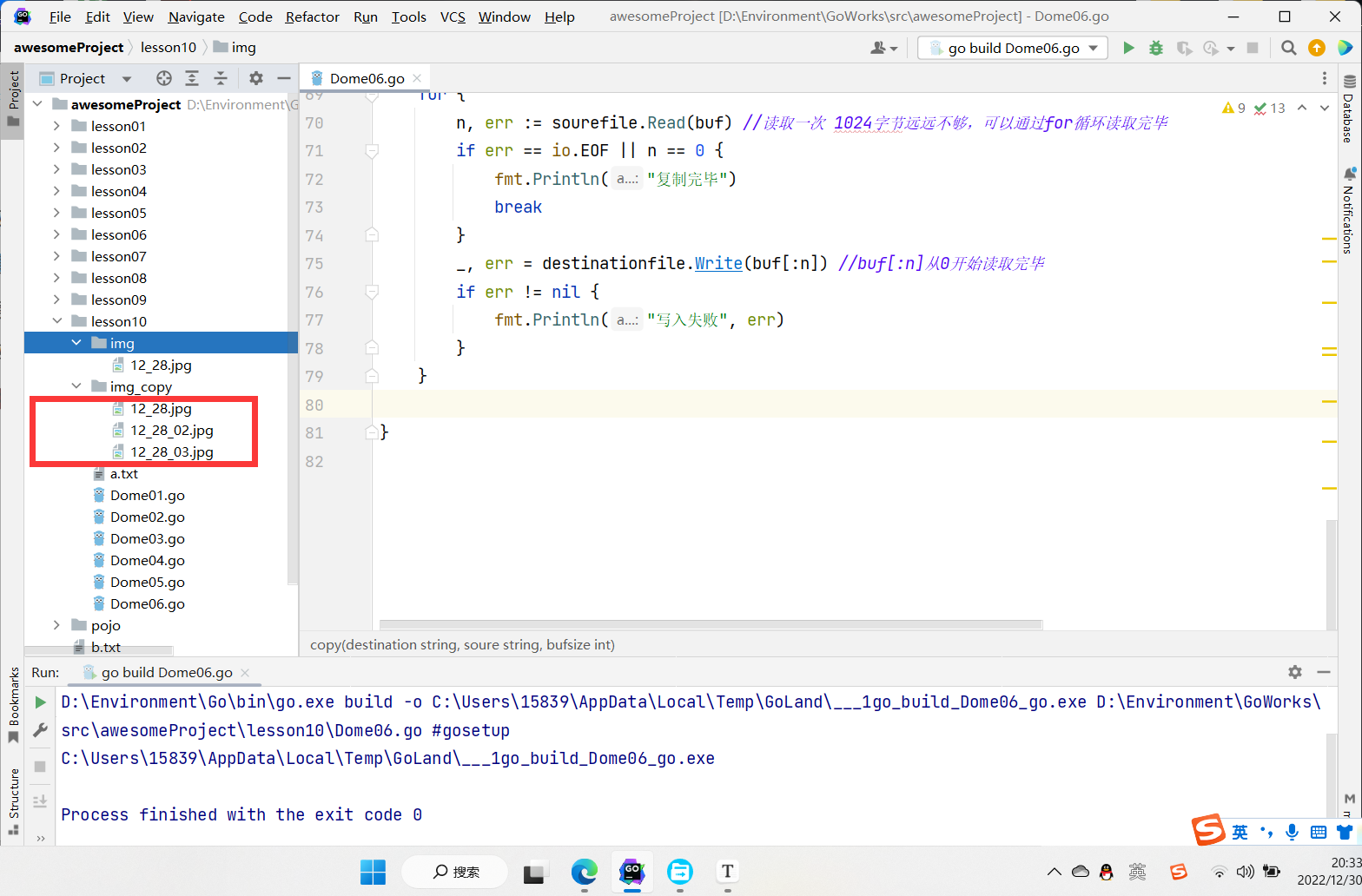The image size is (1362, 896).
Task: Open File menu
Action: (x=60, y=16)
